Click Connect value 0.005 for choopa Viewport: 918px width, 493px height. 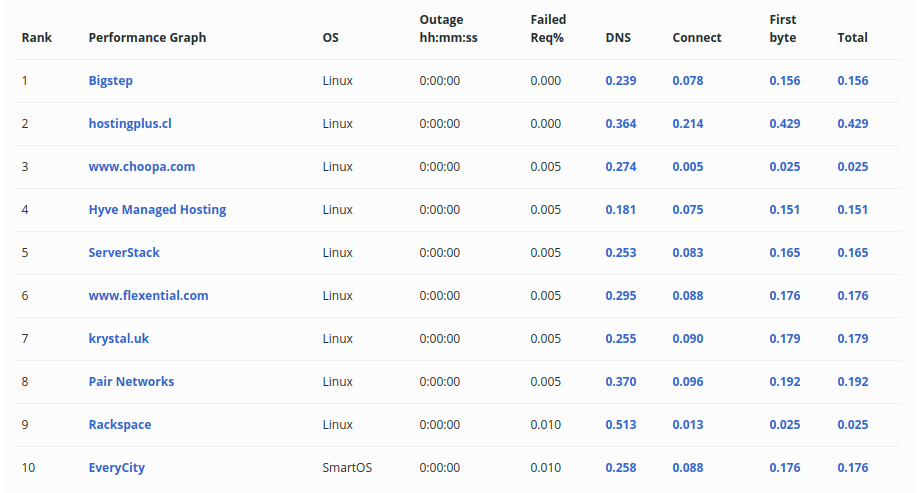688,167
